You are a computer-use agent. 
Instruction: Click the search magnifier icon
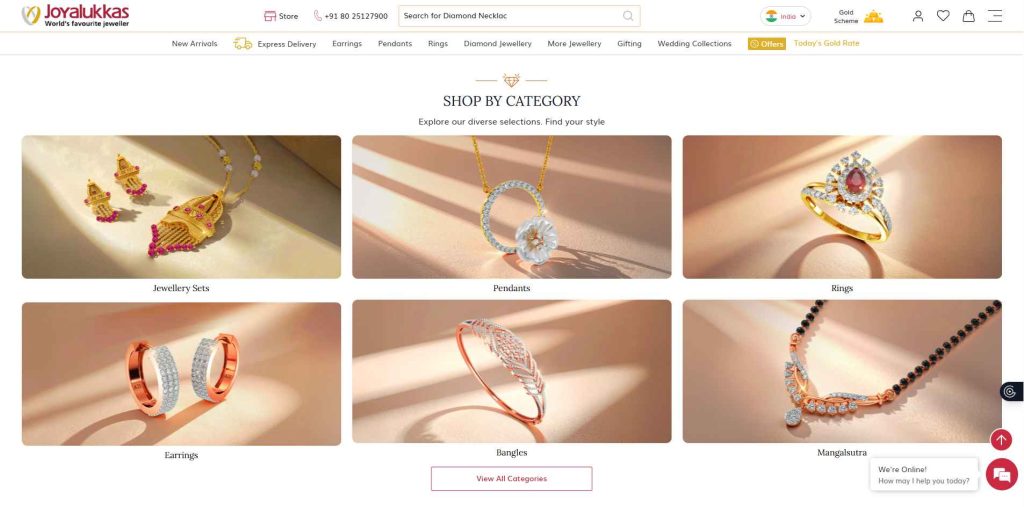click(x=628, y=16)
